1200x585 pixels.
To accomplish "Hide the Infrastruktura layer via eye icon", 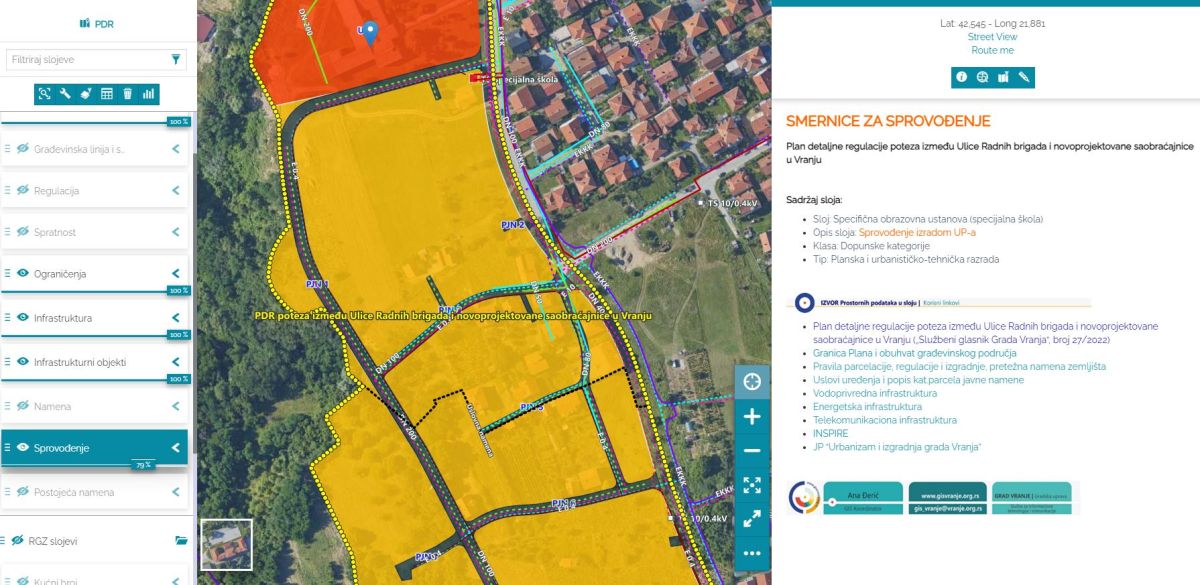I will click(x=22, y=317).
